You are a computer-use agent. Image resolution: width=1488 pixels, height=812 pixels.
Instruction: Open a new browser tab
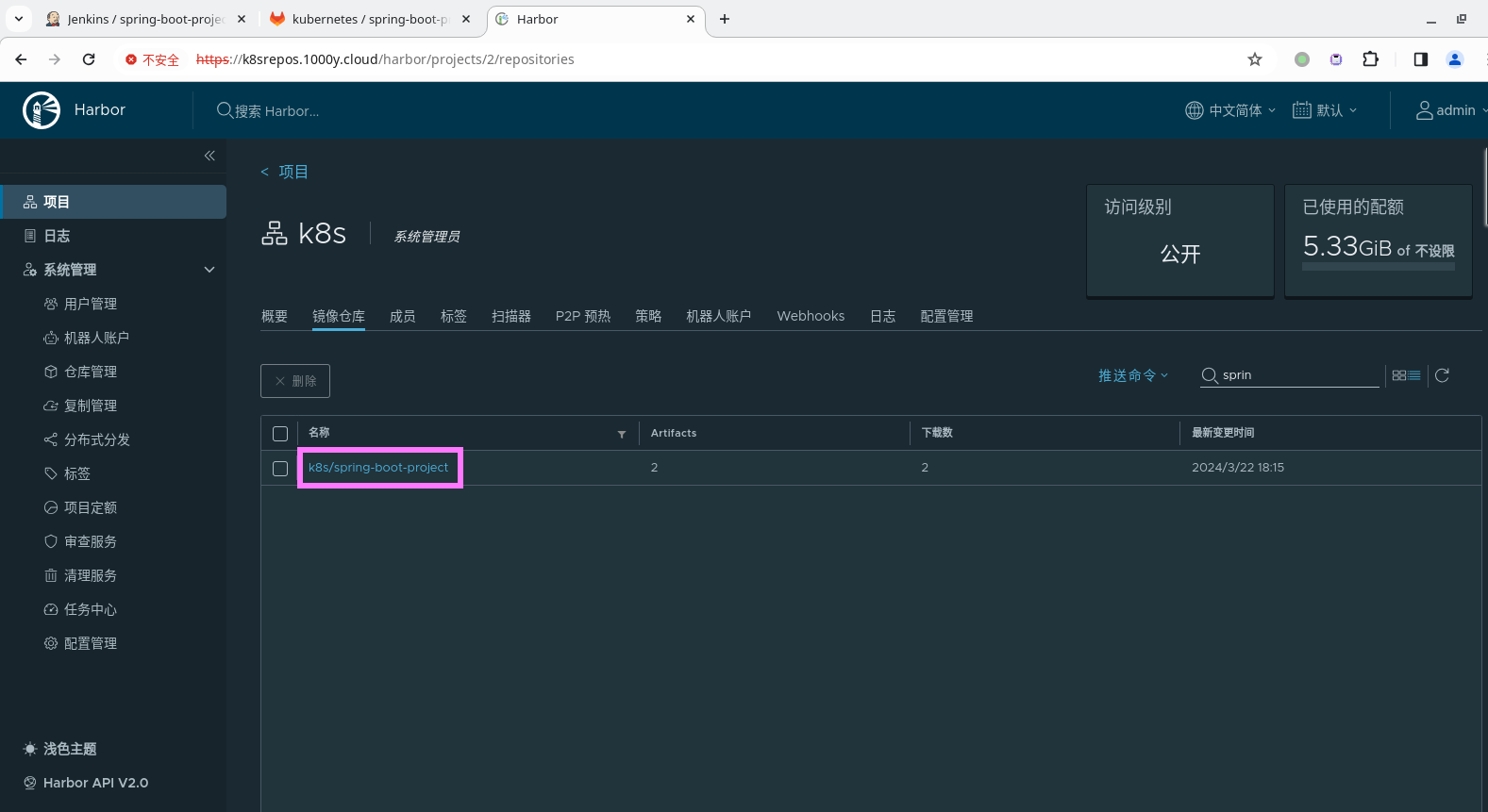pos(725,19)
